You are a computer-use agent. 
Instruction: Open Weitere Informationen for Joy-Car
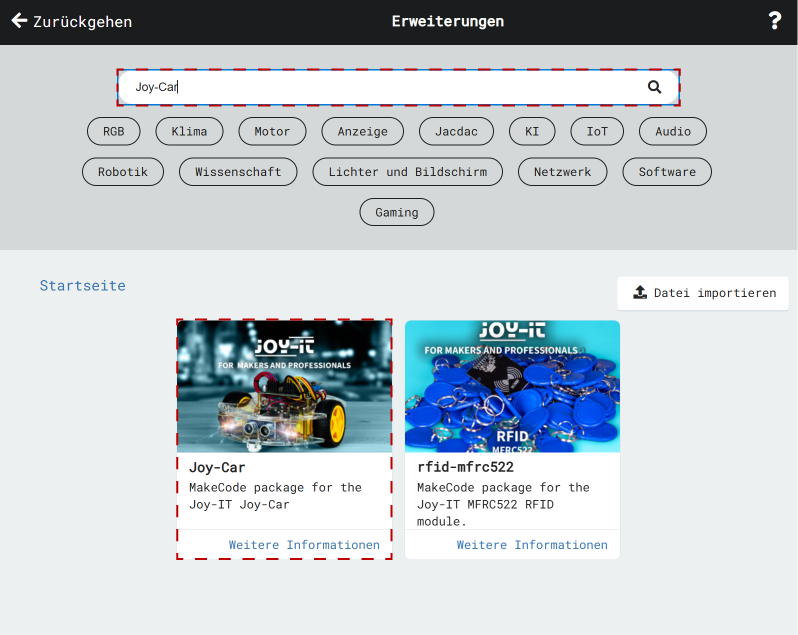tap(304, 545)
